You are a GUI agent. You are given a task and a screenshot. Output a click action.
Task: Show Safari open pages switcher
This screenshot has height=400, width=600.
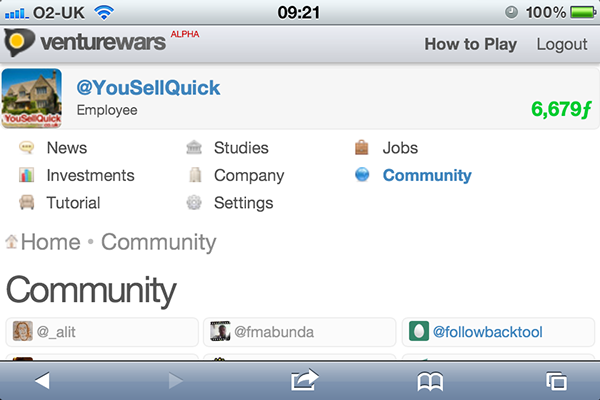tap(556, 381)
